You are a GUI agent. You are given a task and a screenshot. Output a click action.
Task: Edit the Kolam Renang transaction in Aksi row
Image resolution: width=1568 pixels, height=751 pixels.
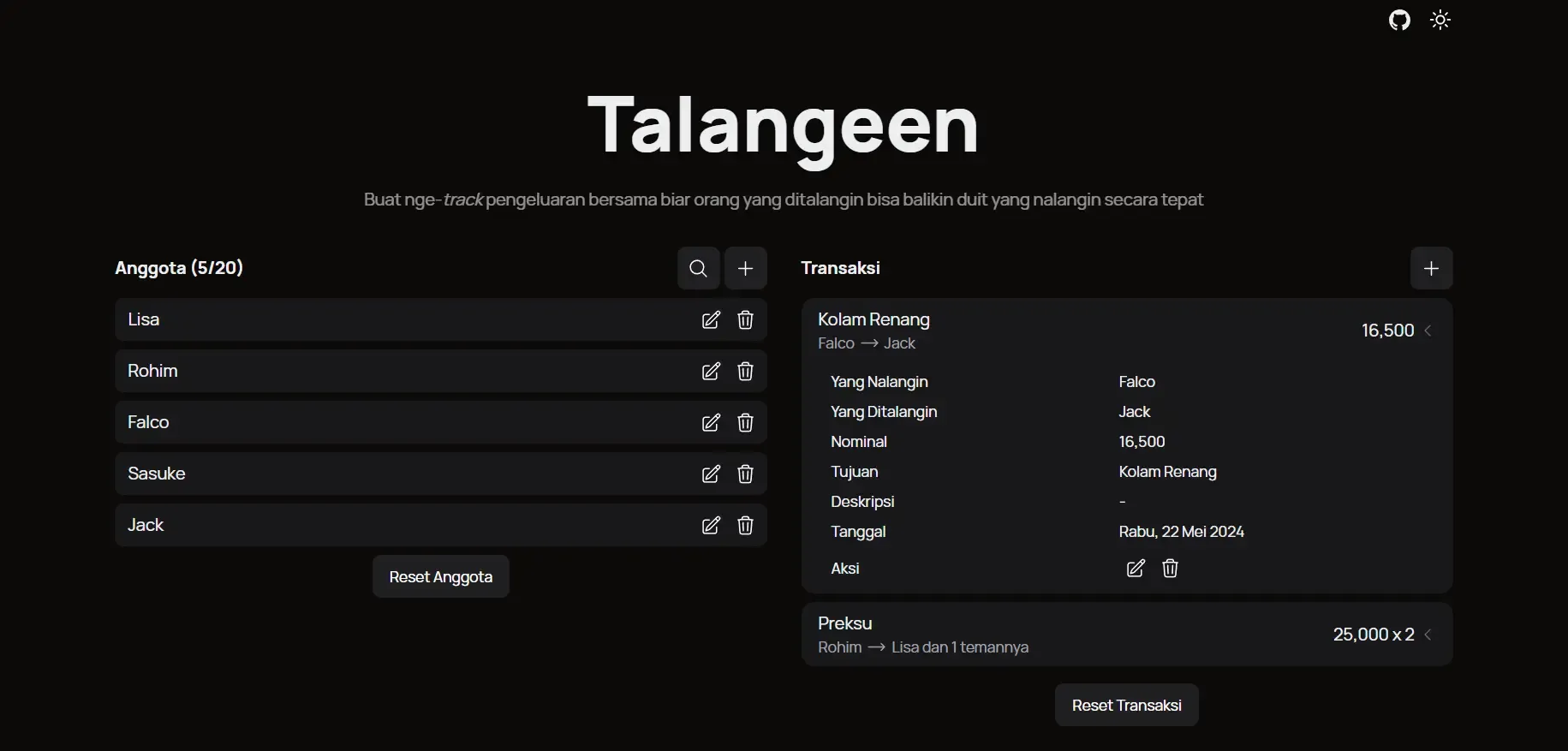(1136, 569)
